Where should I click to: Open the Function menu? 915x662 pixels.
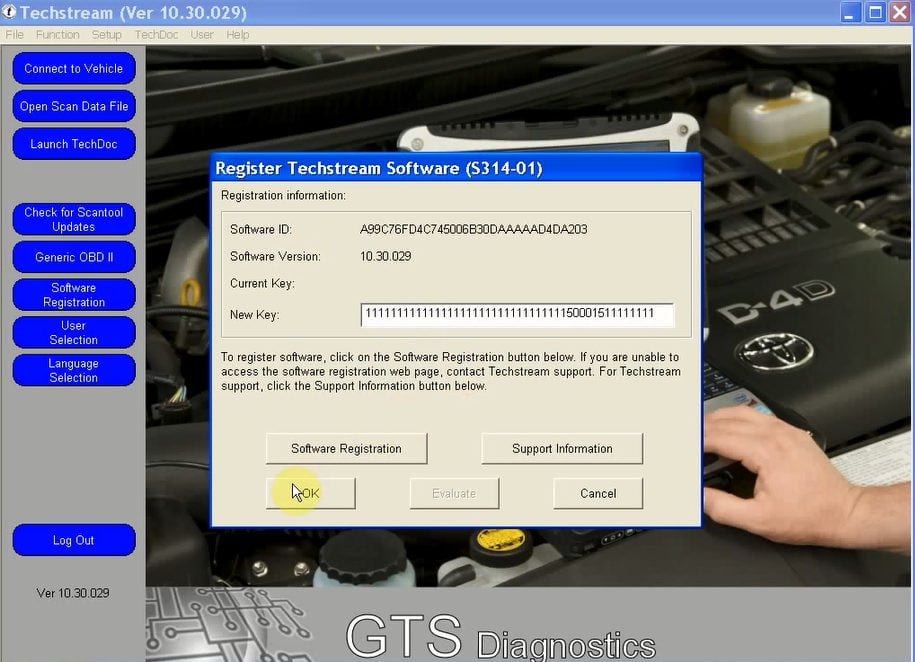click(x=57, y=34)
